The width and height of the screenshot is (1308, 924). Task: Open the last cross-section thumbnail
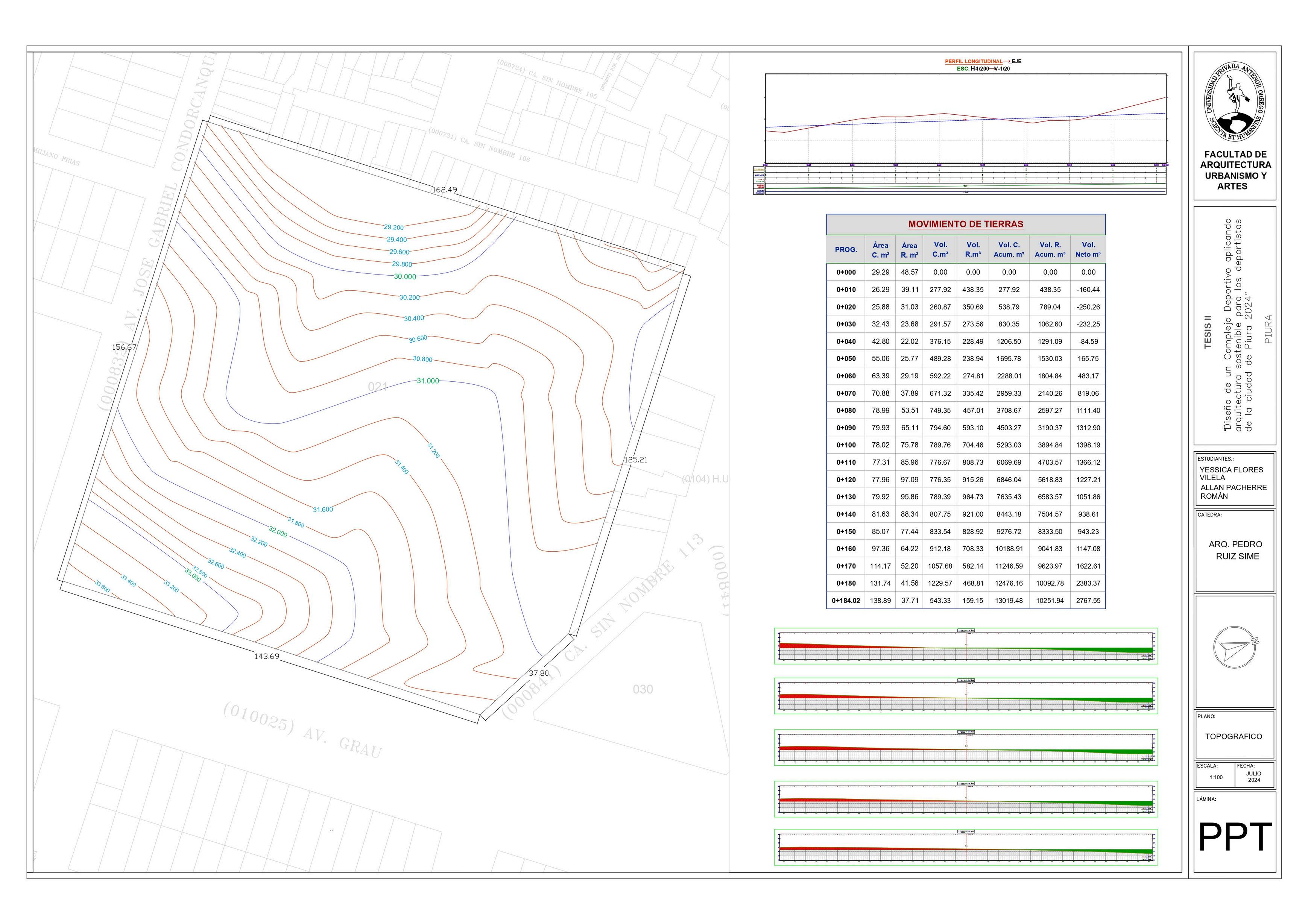pos(966,847)
